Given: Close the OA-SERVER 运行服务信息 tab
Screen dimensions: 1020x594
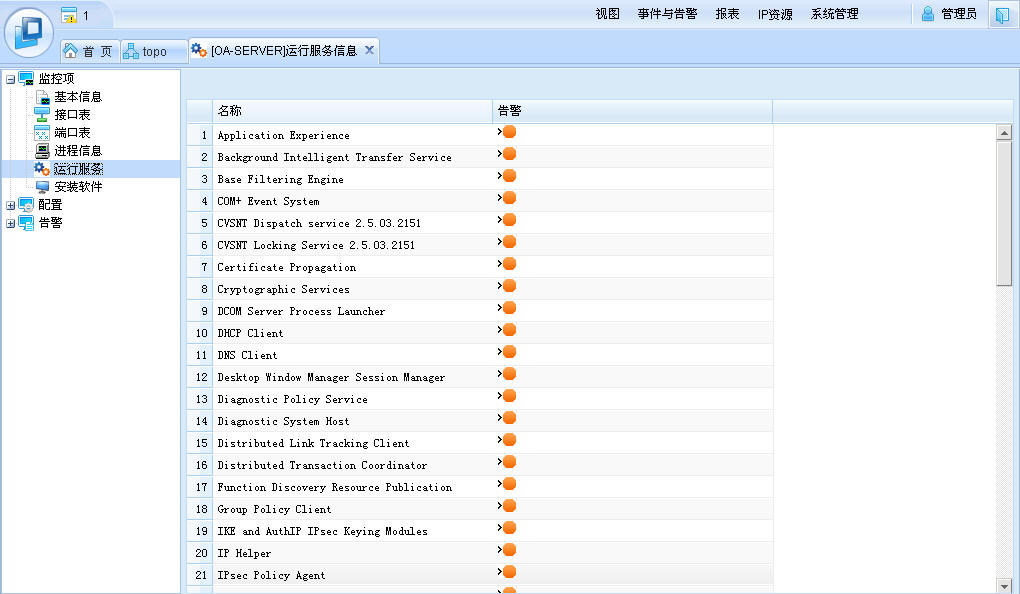Looking at the screenshot, I should click(x=369, y=50).
